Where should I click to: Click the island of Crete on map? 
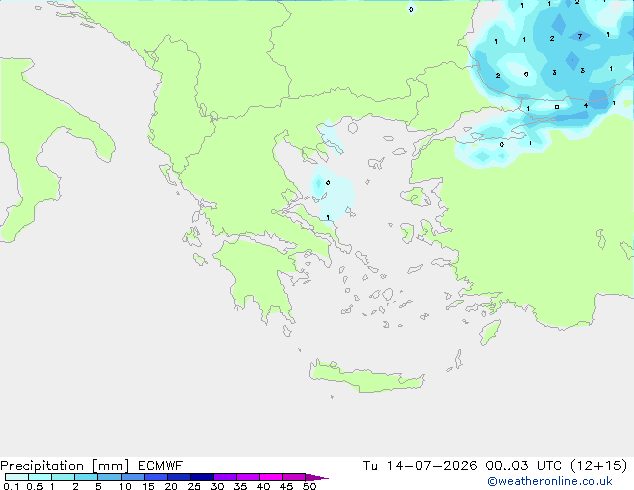pos(366,377)
